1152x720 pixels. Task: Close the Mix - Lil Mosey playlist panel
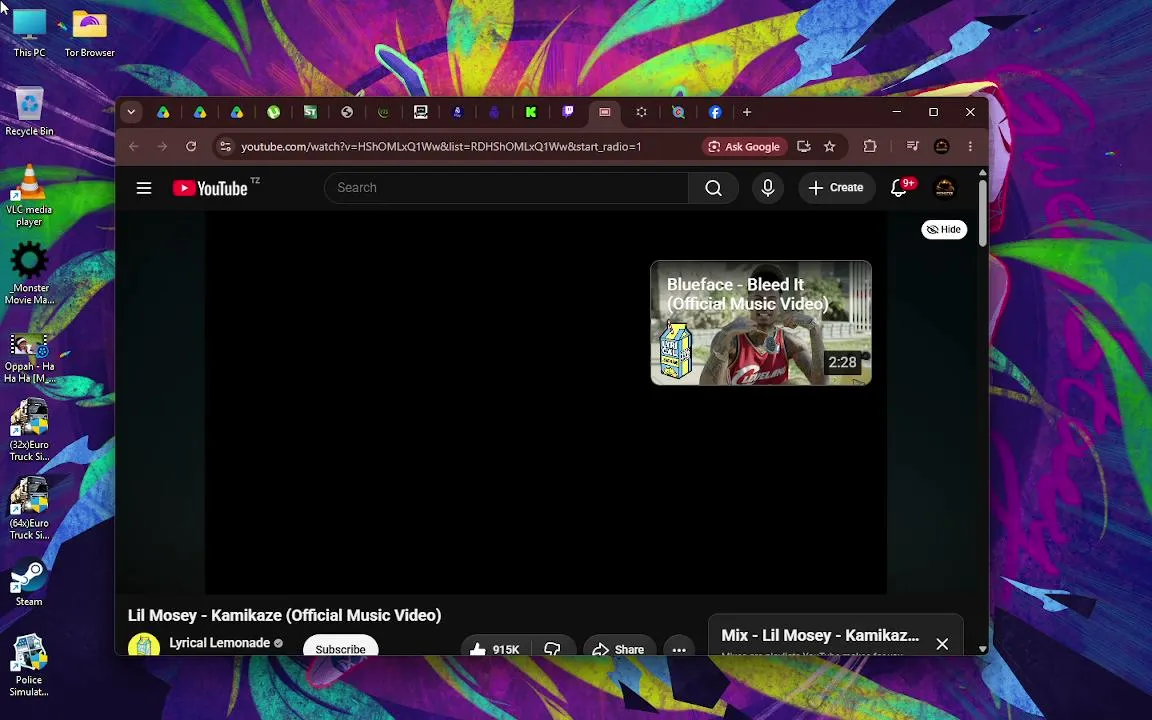942,644
